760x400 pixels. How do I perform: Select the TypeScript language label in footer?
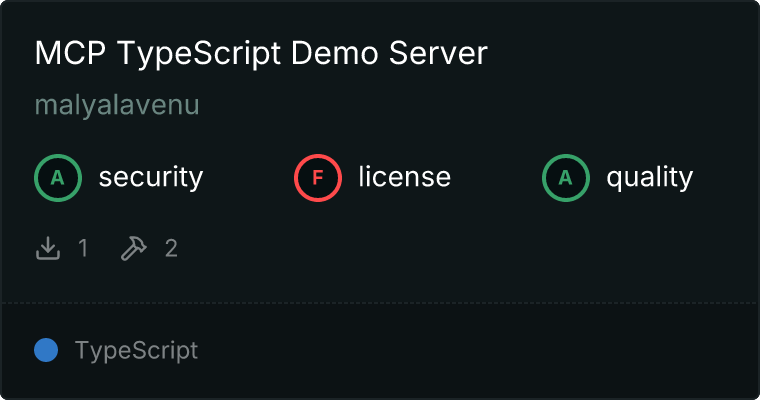[136, 351]
